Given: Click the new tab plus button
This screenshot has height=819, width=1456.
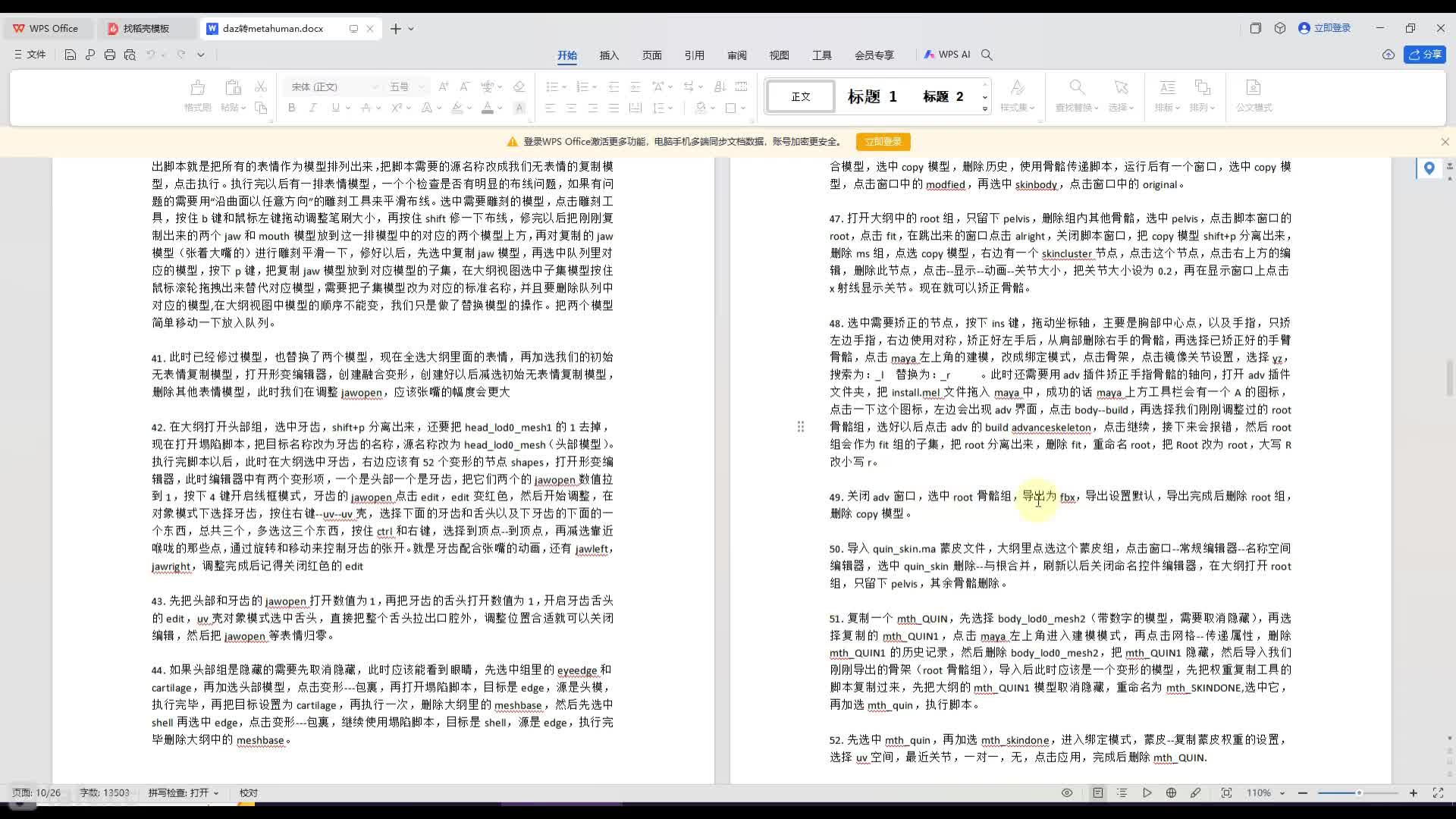Looking at the screenshot, I should tap(395, 29).
